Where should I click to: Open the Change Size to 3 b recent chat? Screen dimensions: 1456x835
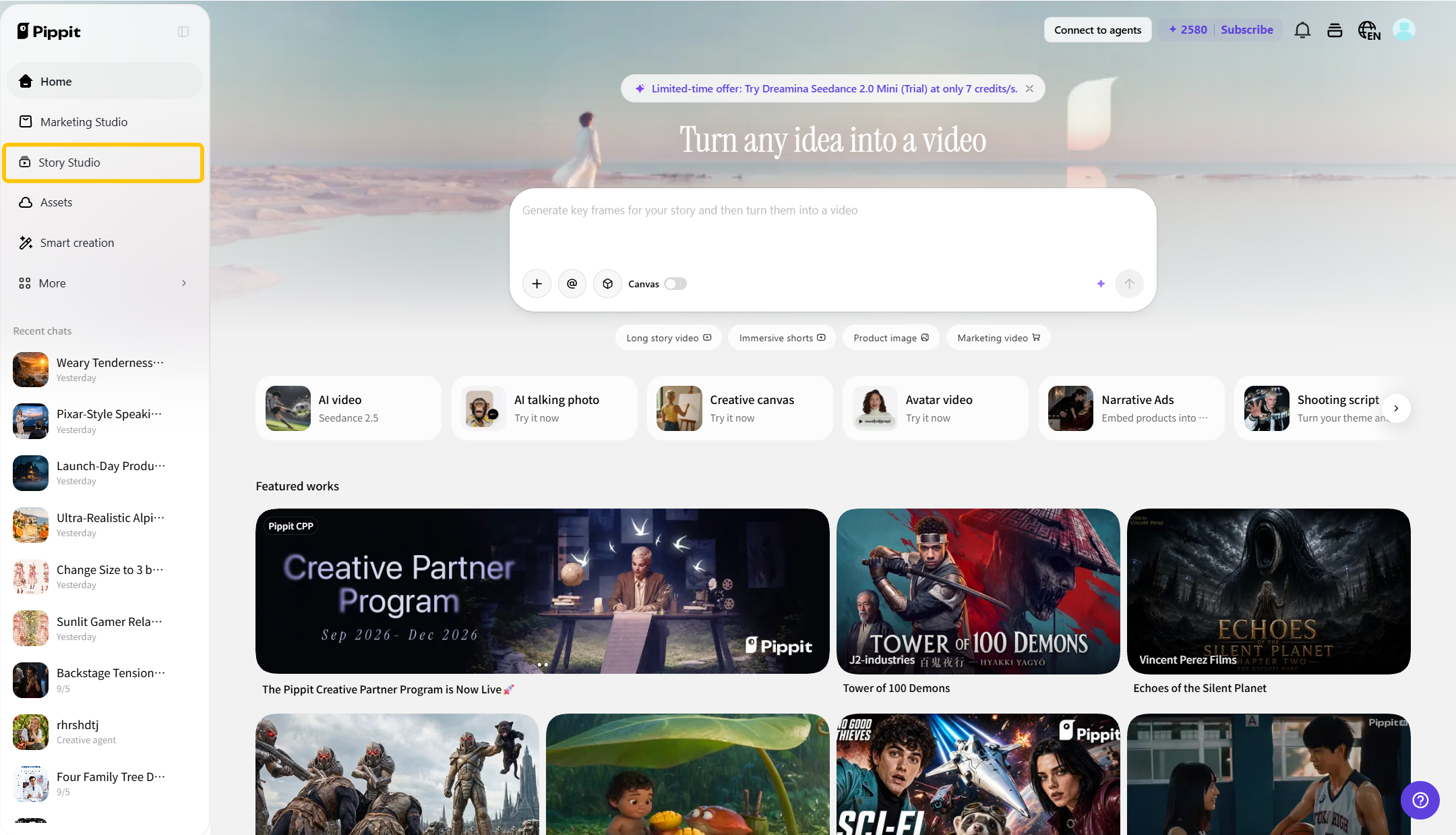pos(104,577)
